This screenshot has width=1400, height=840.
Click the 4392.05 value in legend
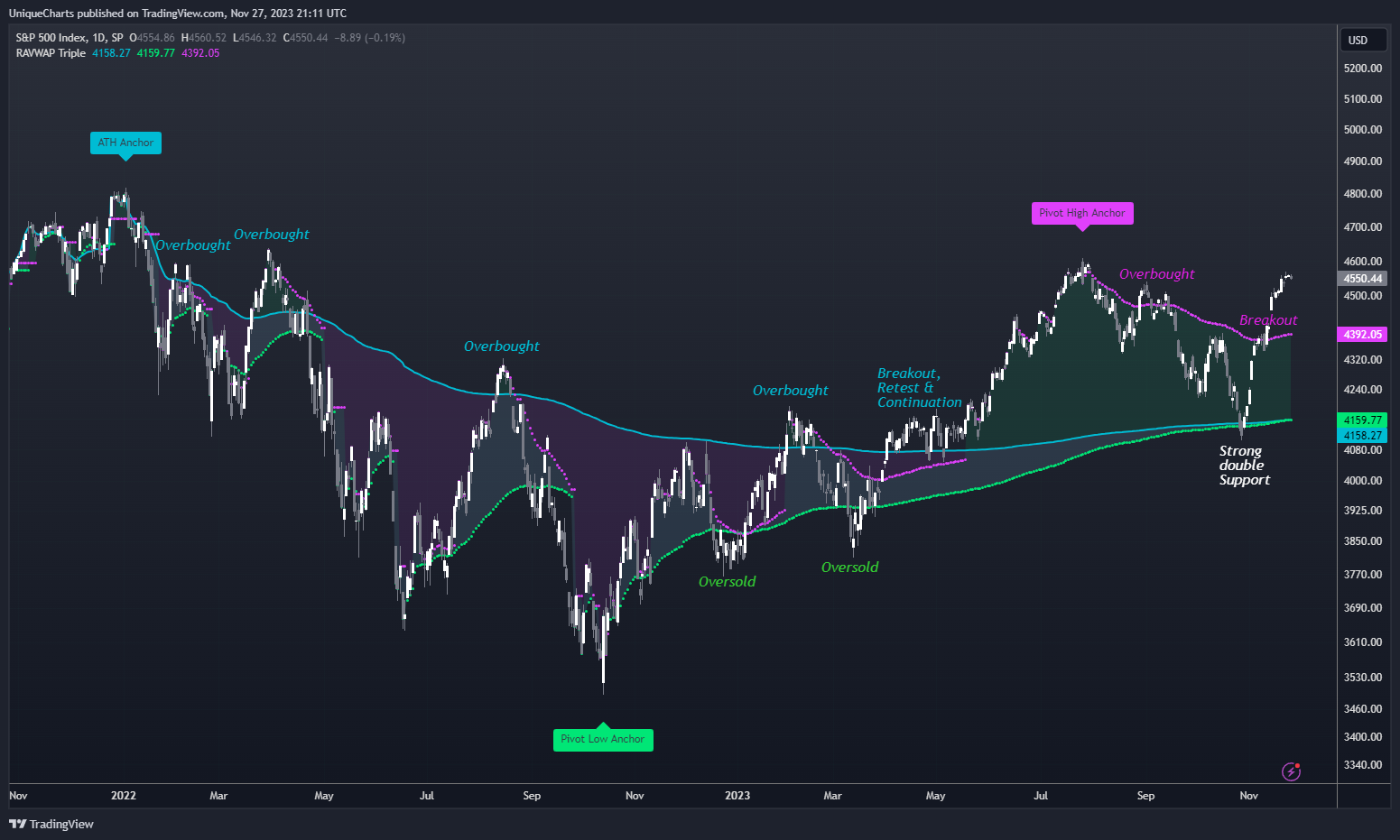[200, 53]
